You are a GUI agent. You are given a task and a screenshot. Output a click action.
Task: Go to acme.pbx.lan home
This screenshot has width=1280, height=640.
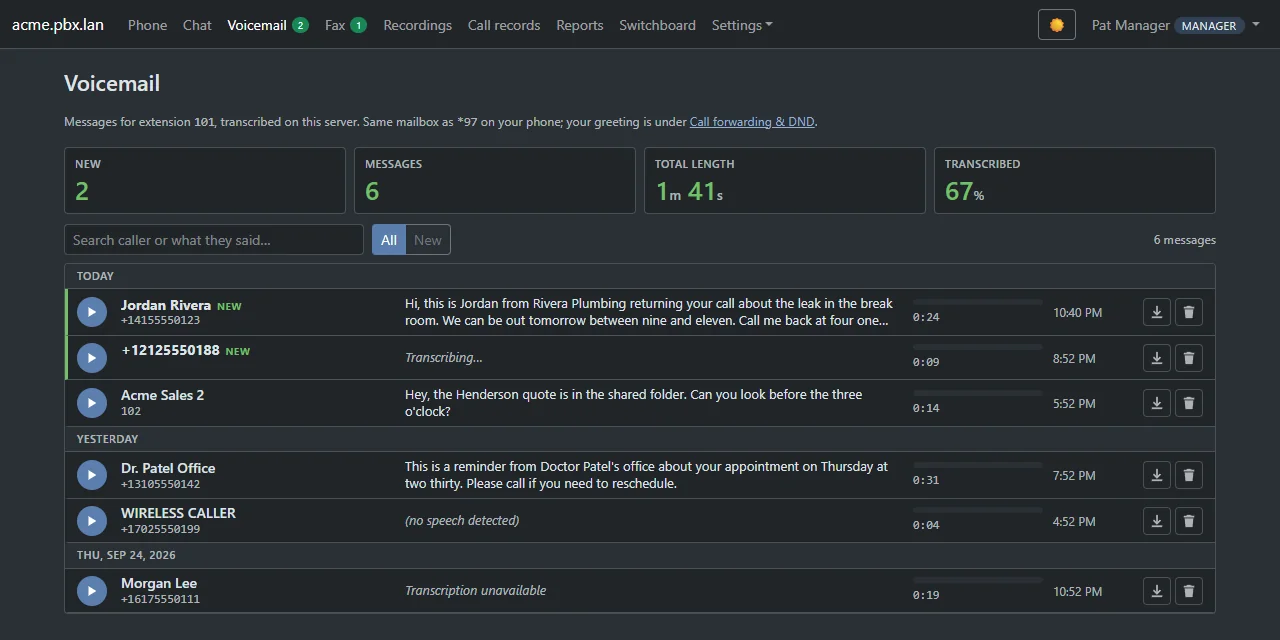pos(58,25)
